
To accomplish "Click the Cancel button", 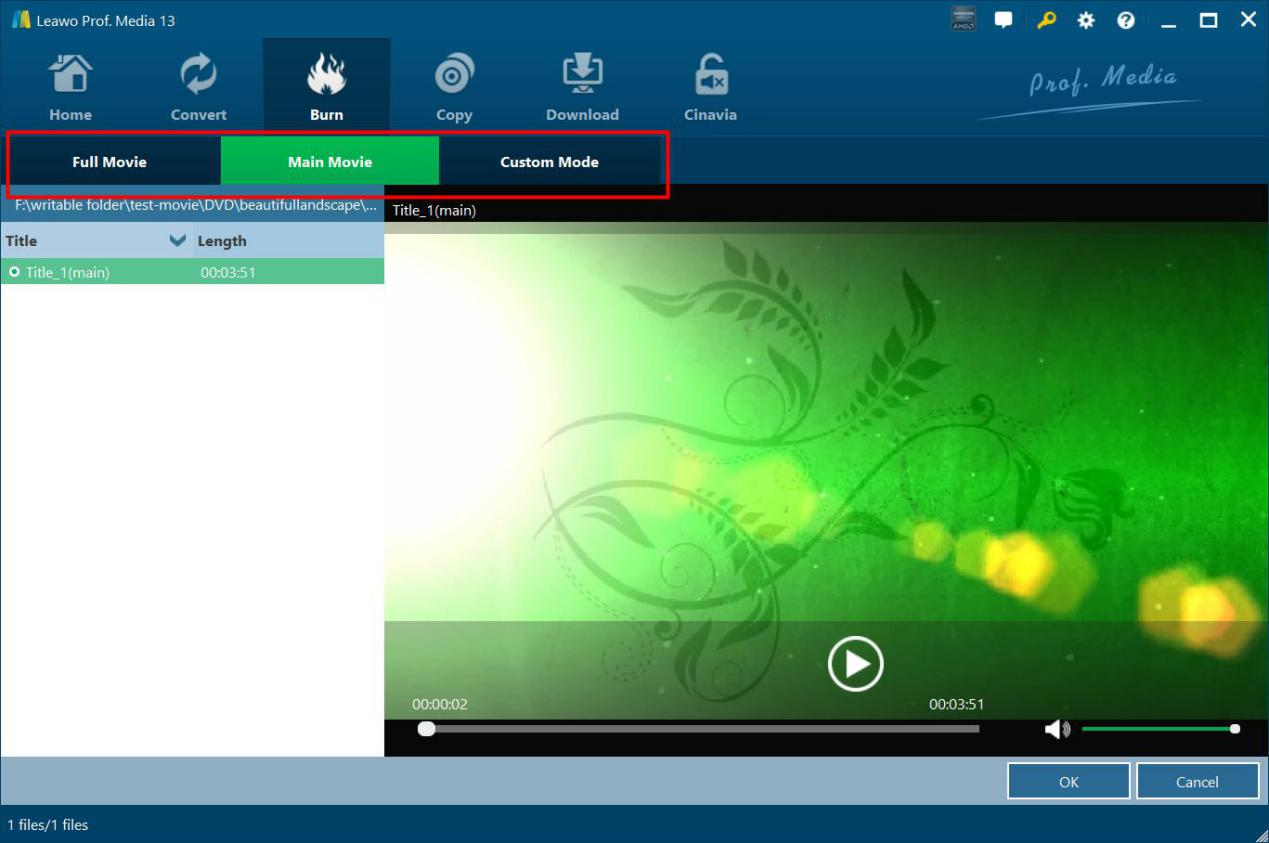I will [x=1197, y=782].
